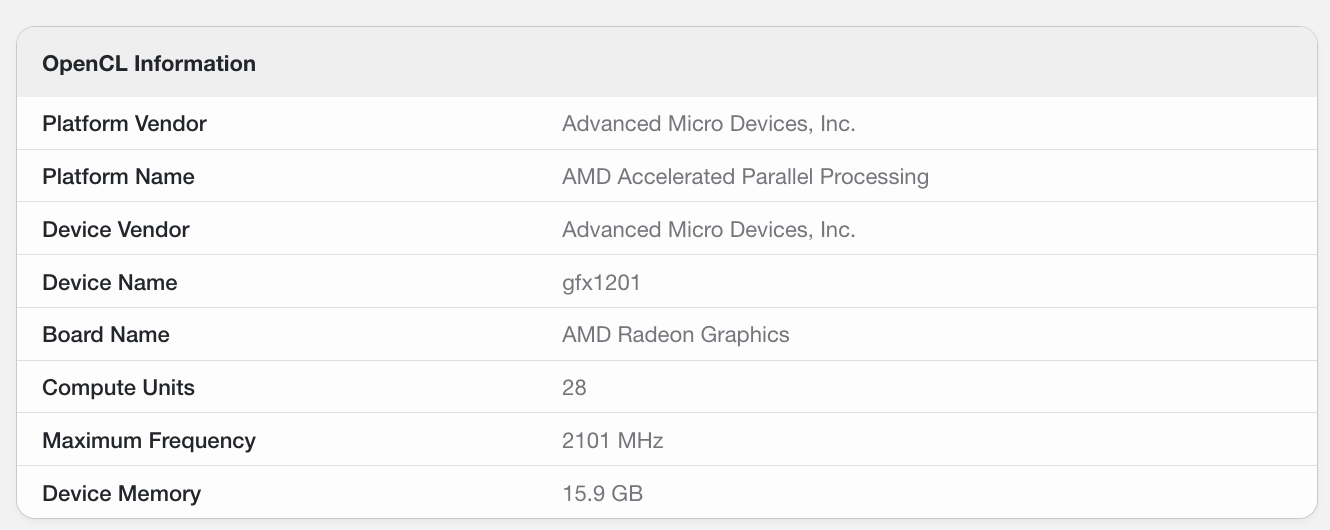The image size is (1330, 530).
Task: Click AMD Accelerated Parallel Processing text
Action: (745, 177)
